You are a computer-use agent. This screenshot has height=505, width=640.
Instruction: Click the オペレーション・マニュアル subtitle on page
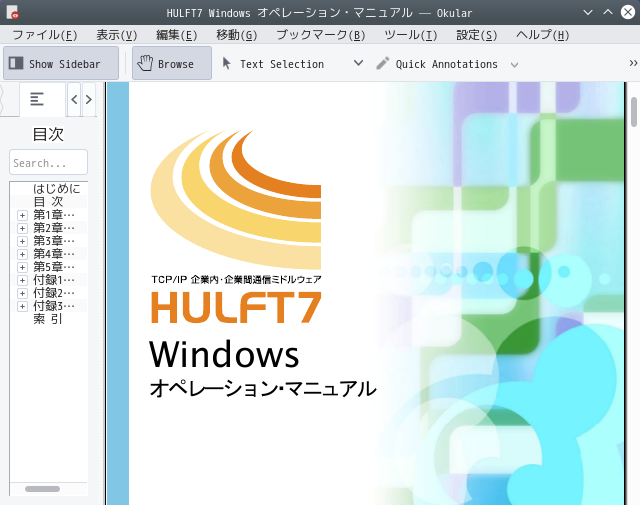tap(262, 388)
